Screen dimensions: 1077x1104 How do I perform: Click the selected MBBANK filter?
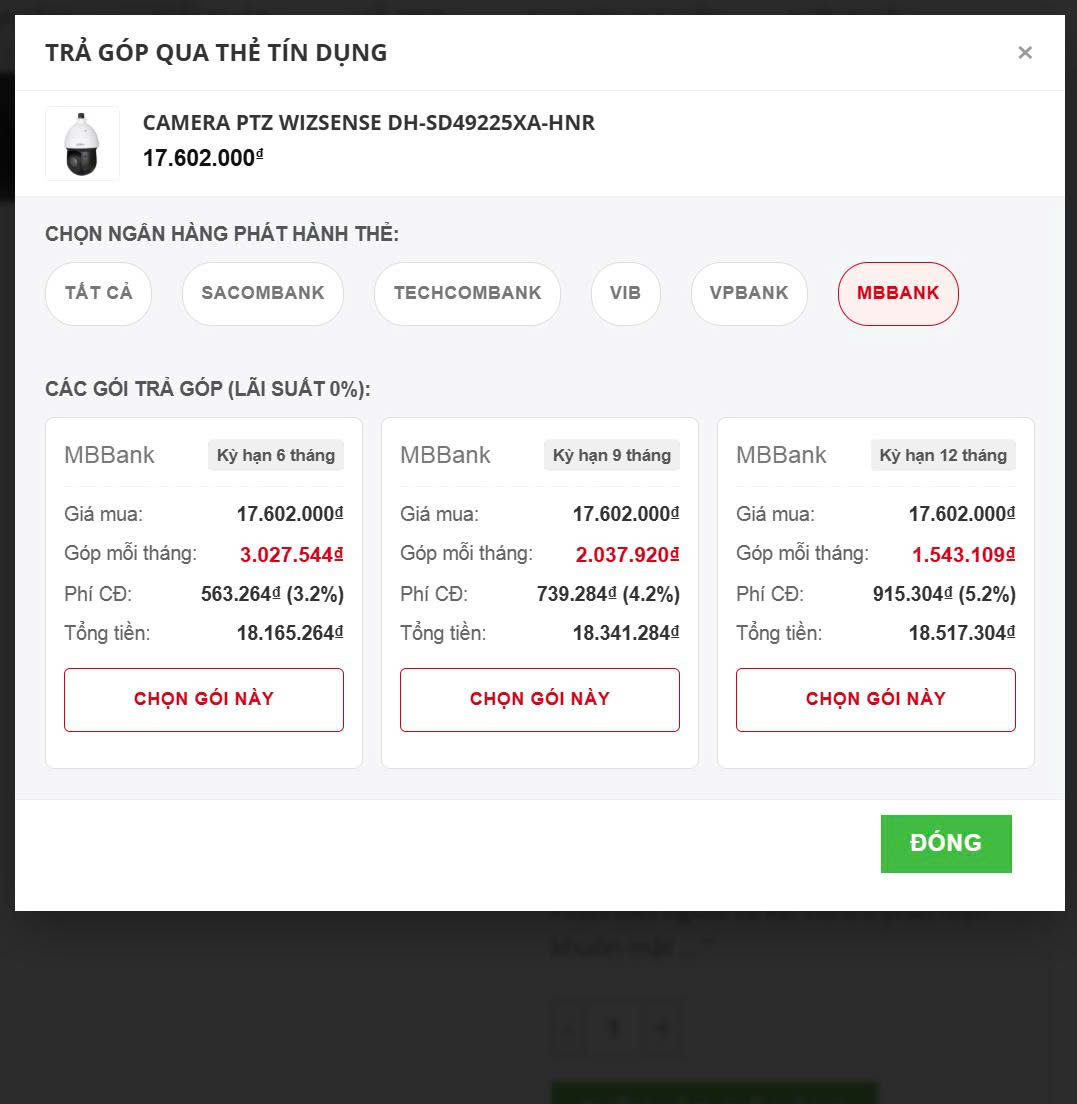tap(898, 293)
